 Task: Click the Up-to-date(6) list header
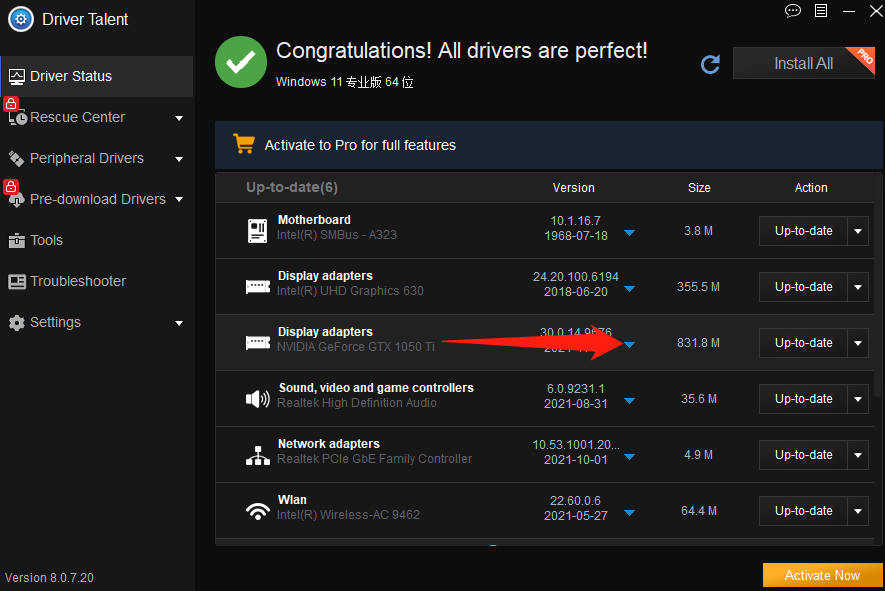292,187
